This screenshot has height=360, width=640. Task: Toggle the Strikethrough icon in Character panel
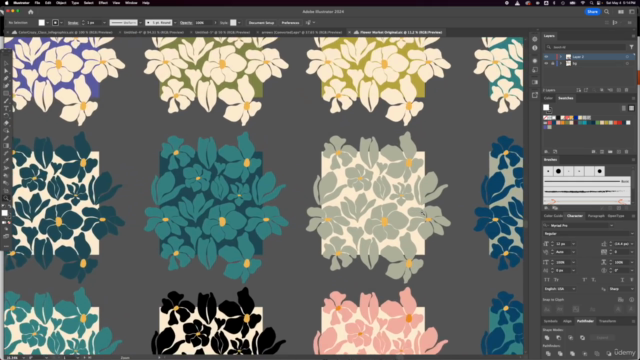point(631,280)
